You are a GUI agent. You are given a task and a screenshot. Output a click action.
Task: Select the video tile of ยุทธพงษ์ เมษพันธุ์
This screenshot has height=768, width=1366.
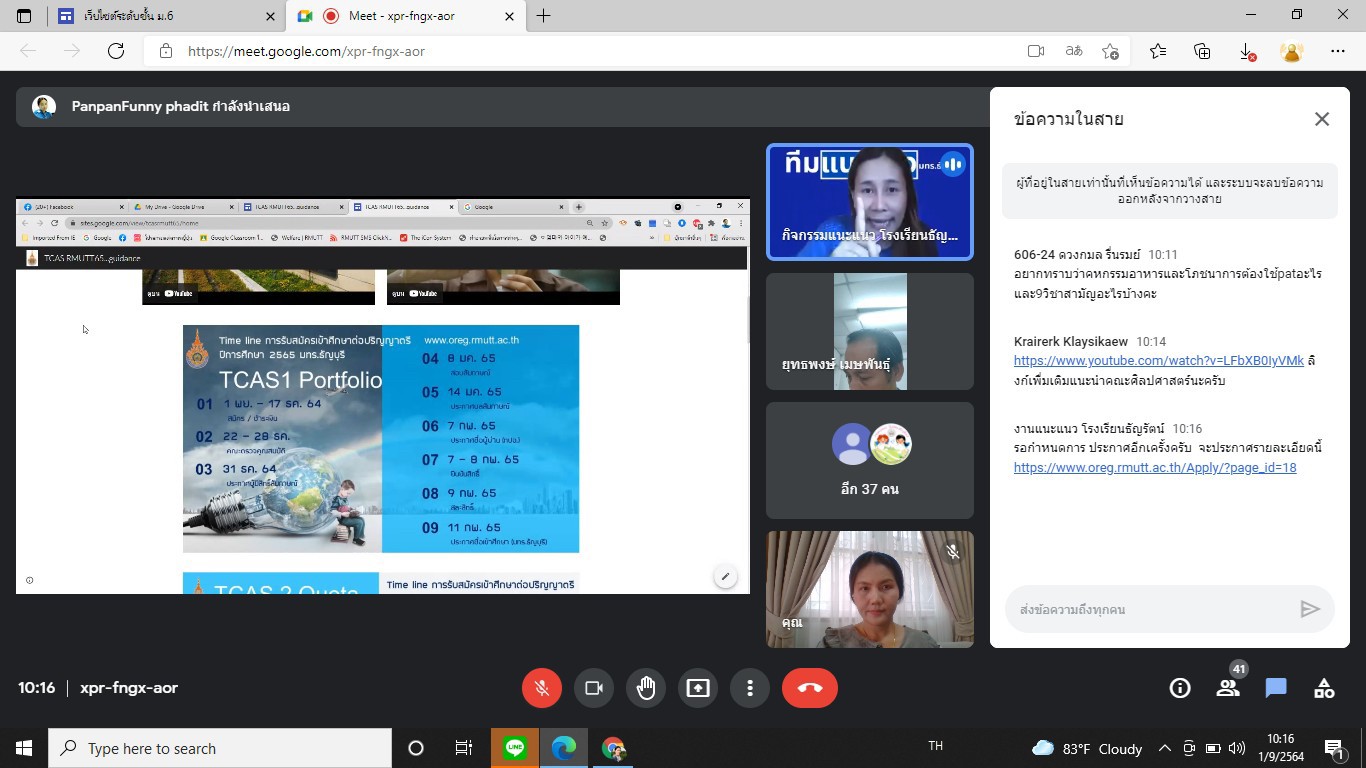[x=870, y=331]
